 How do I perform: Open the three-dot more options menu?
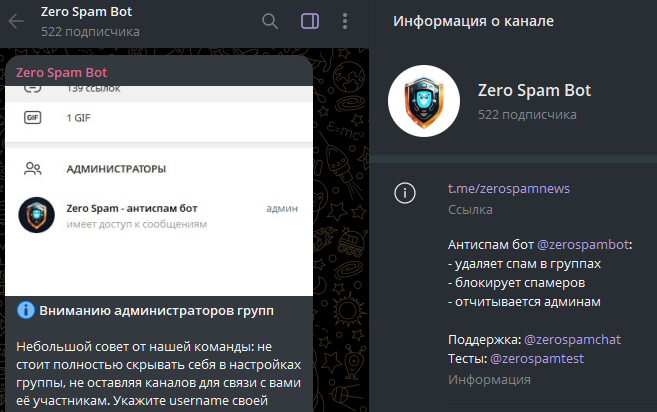tap(344, 21)
